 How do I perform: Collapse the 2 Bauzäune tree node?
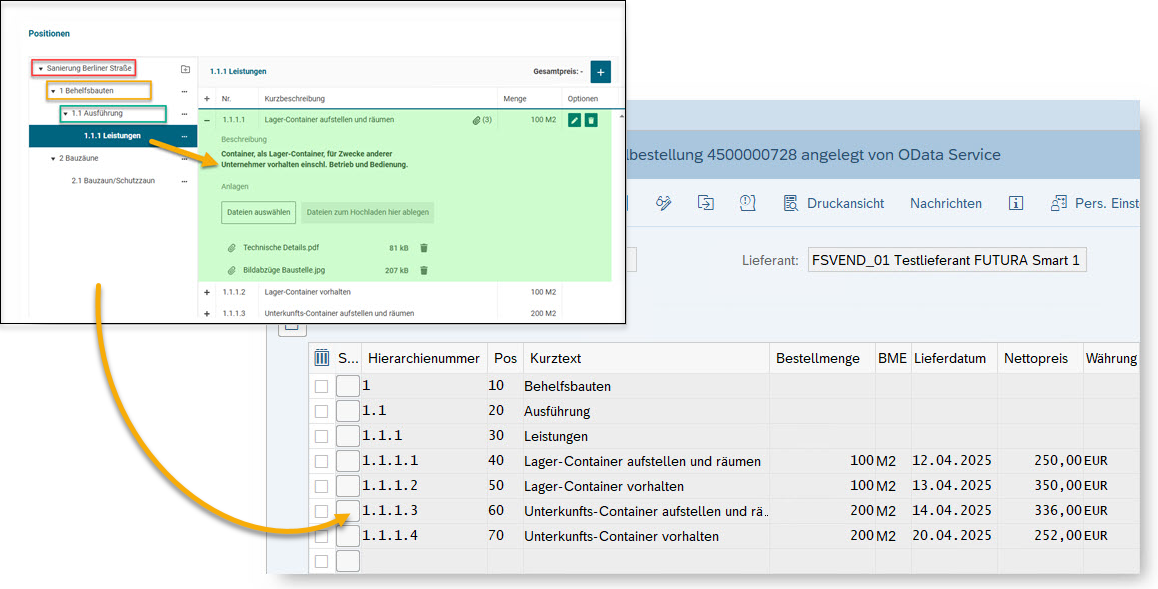coord(53,158)
